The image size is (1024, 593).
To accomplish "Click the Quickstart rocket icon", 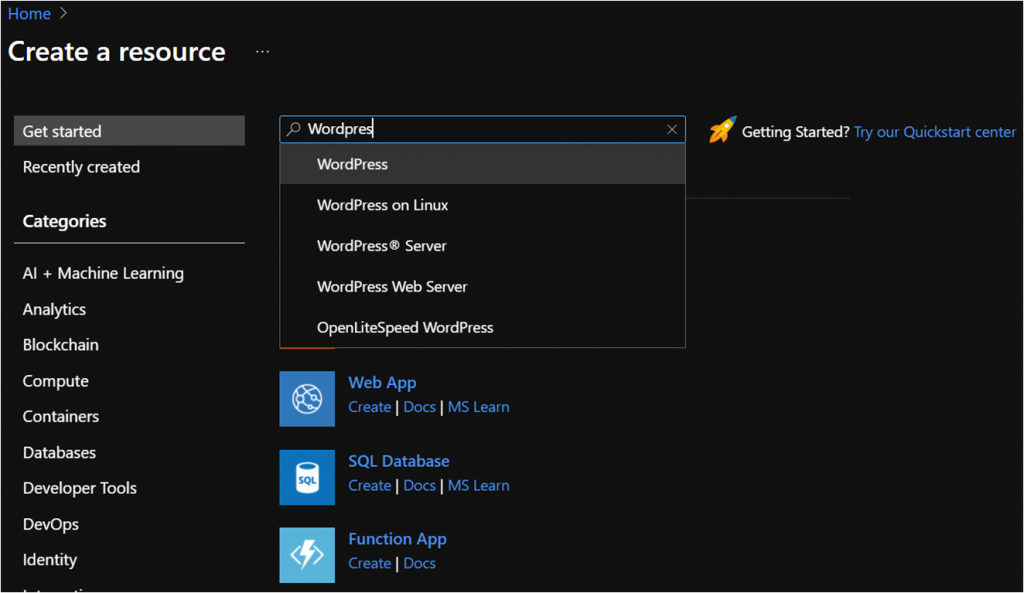I will (x=722, y=129).
